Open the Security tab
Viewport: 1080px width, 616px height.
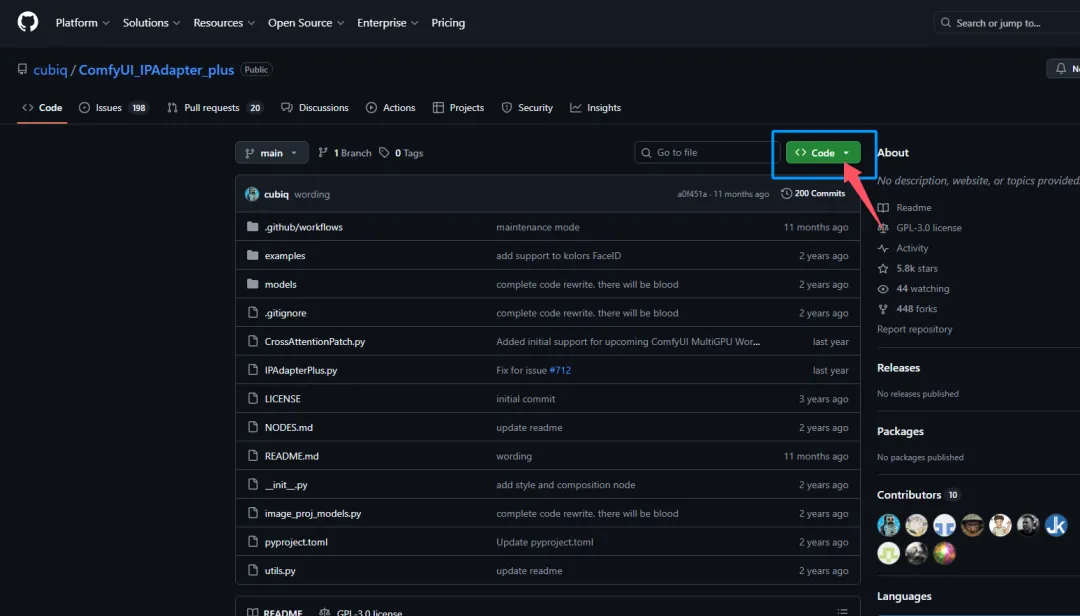(527, 107)
